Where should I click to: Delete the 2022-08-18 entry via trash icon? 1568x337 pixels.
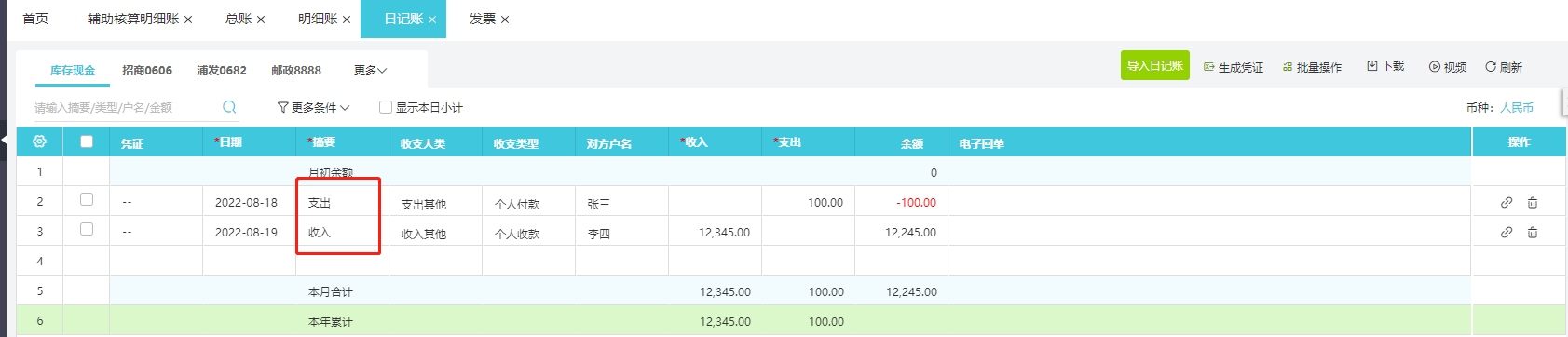1533,202
